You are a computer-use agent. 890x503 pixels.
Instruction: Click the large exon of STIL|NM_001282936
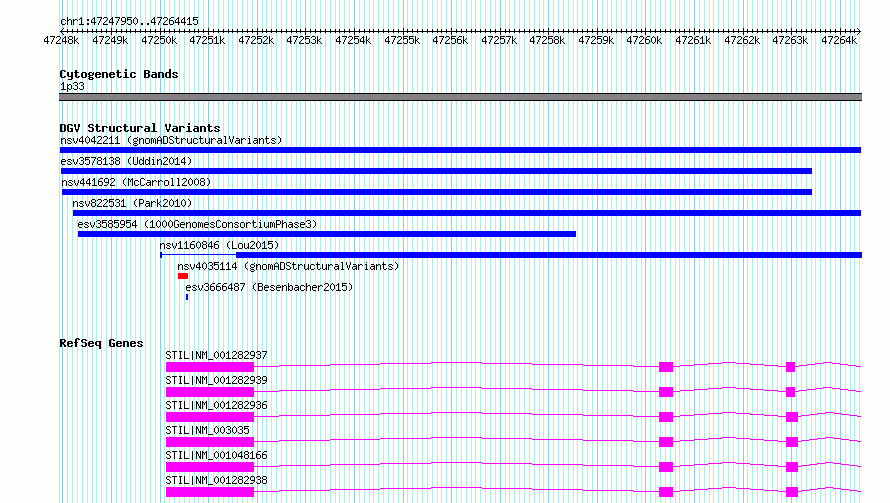pos(210,417)
